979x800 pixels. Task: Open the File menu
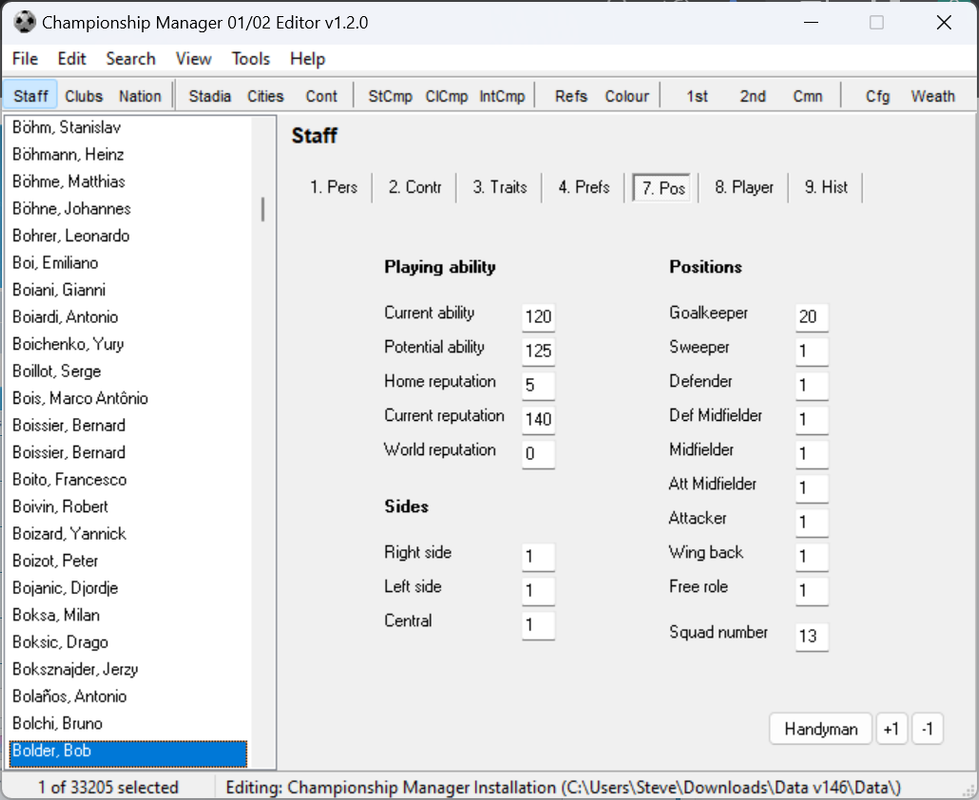[x=25, y=59]
